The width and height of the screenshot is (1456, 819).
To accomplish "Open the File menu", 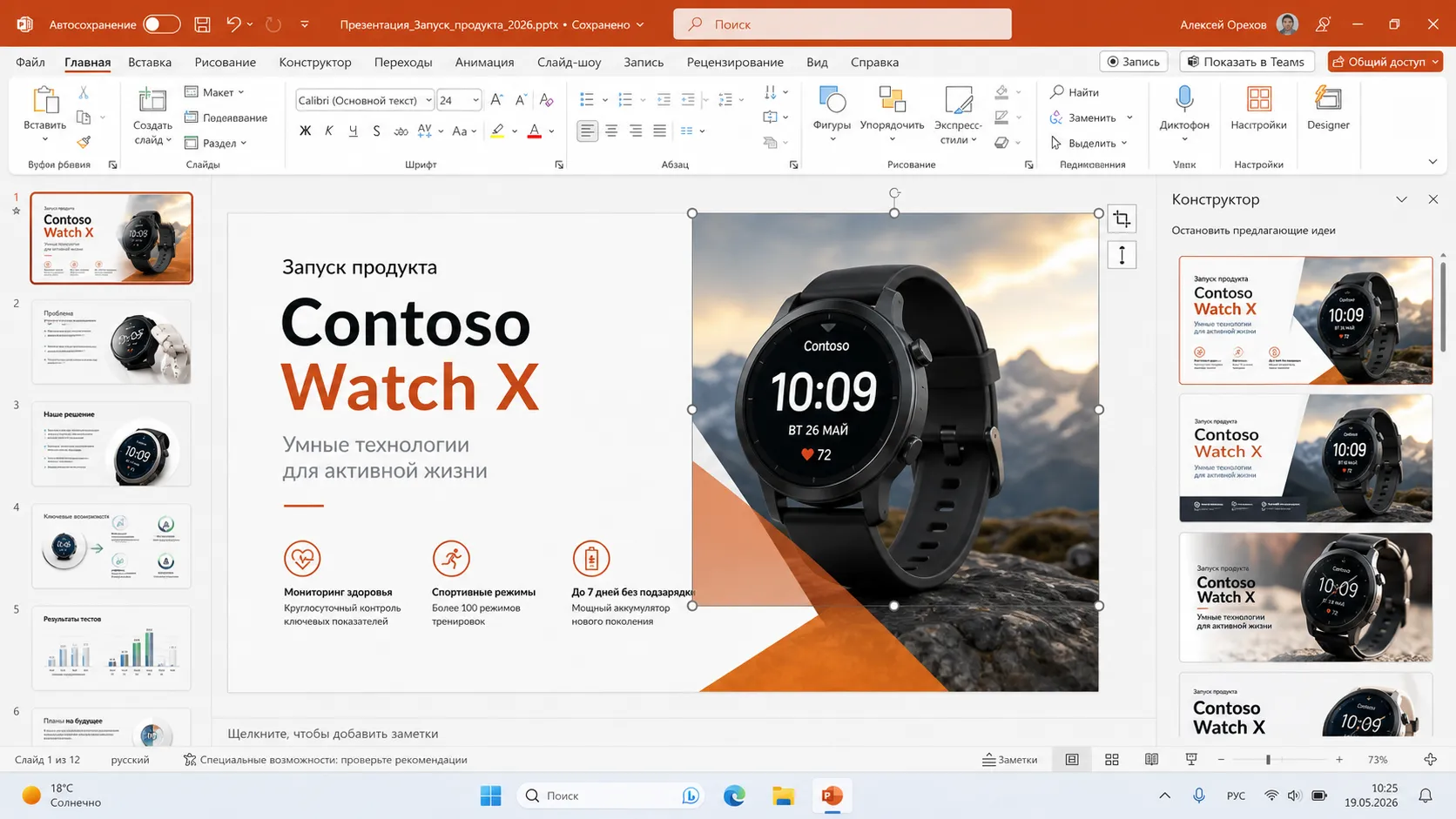I will point(30,62).
